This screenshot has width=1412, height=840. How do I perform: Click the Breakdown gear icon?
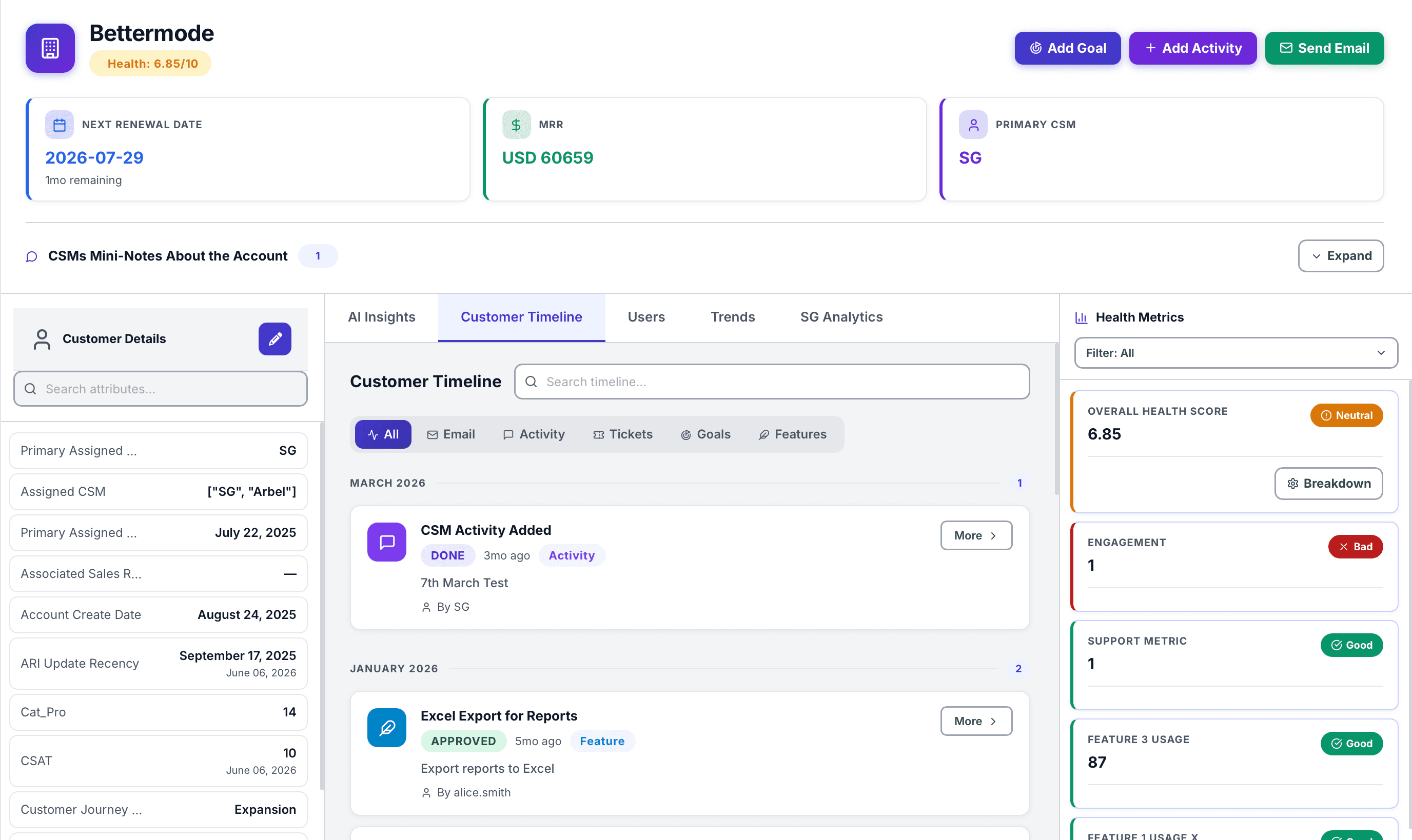tap(1292, 484)
